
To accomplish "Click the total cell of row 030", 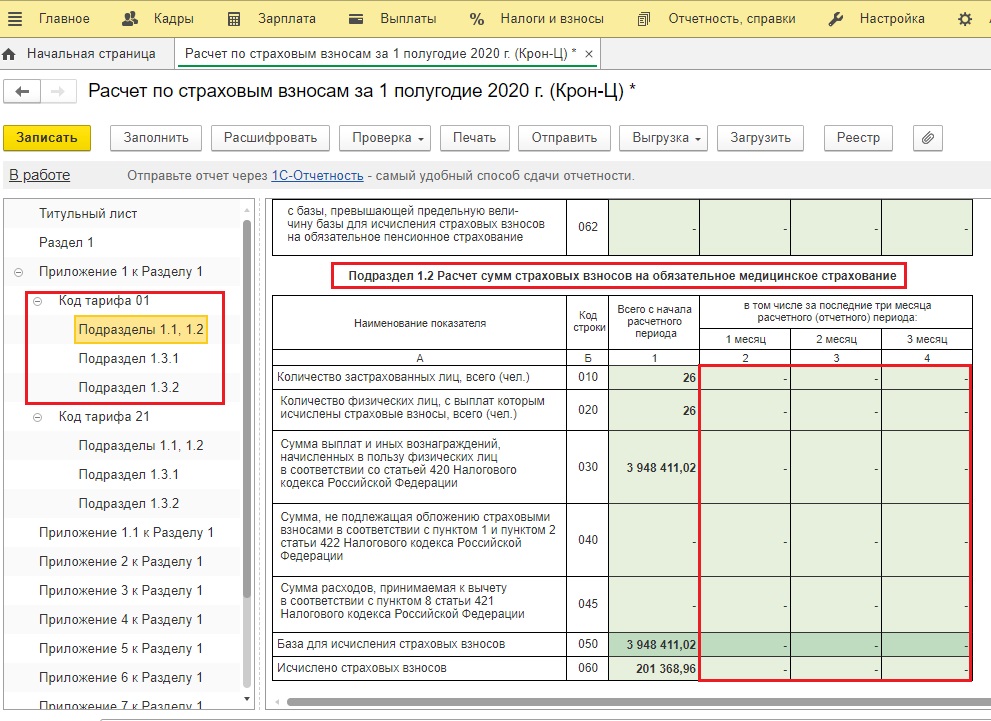I will pos(654,468).
